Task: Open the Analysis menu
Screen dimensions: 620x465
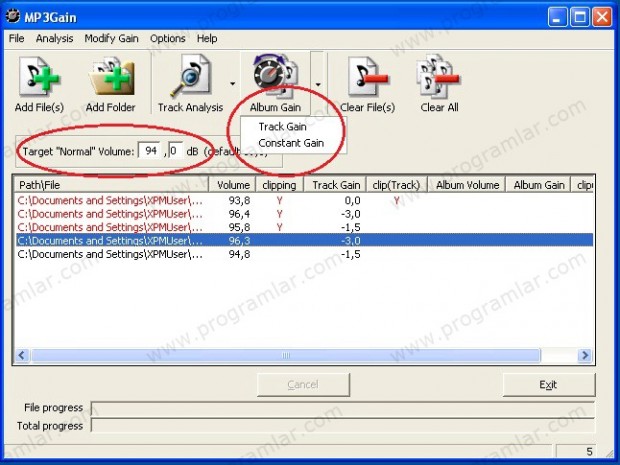Action: (55, 38)
